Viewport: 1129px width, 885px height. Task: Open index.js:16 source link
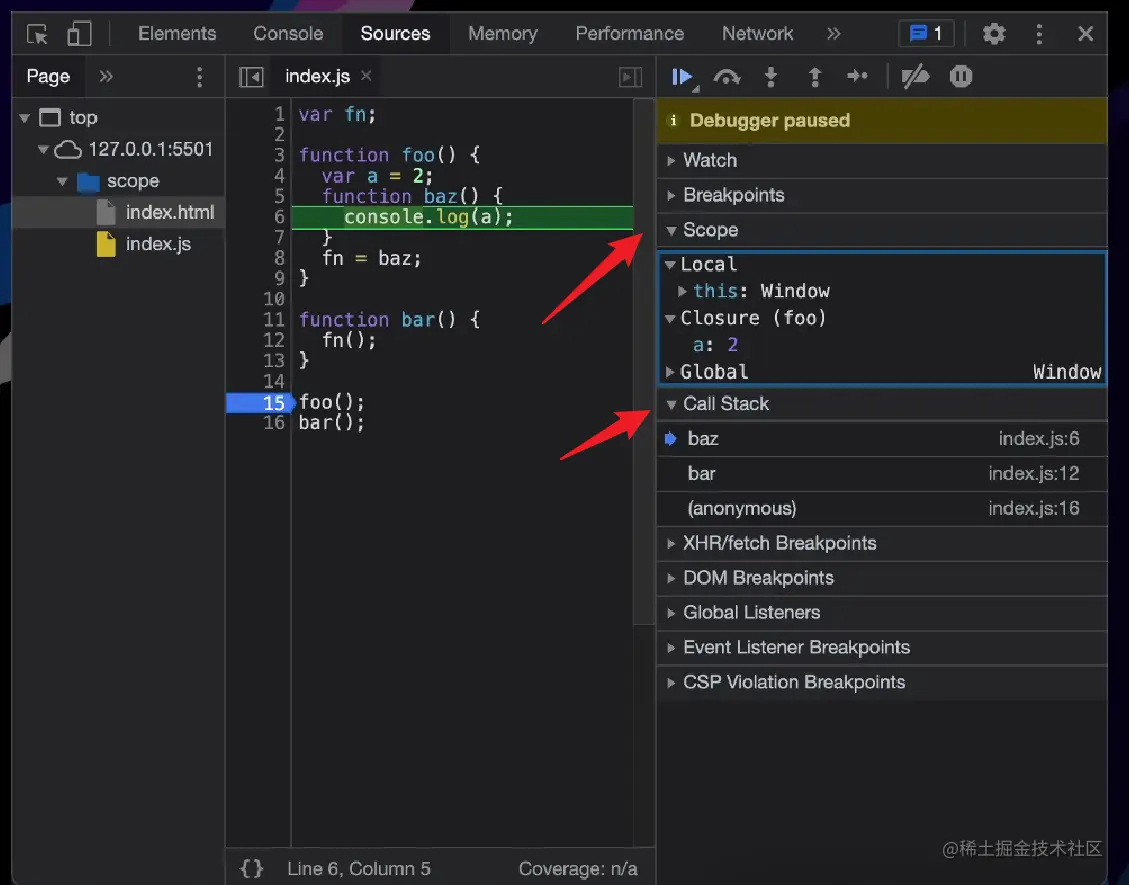pyautogui.click(x=1033, y=508)
